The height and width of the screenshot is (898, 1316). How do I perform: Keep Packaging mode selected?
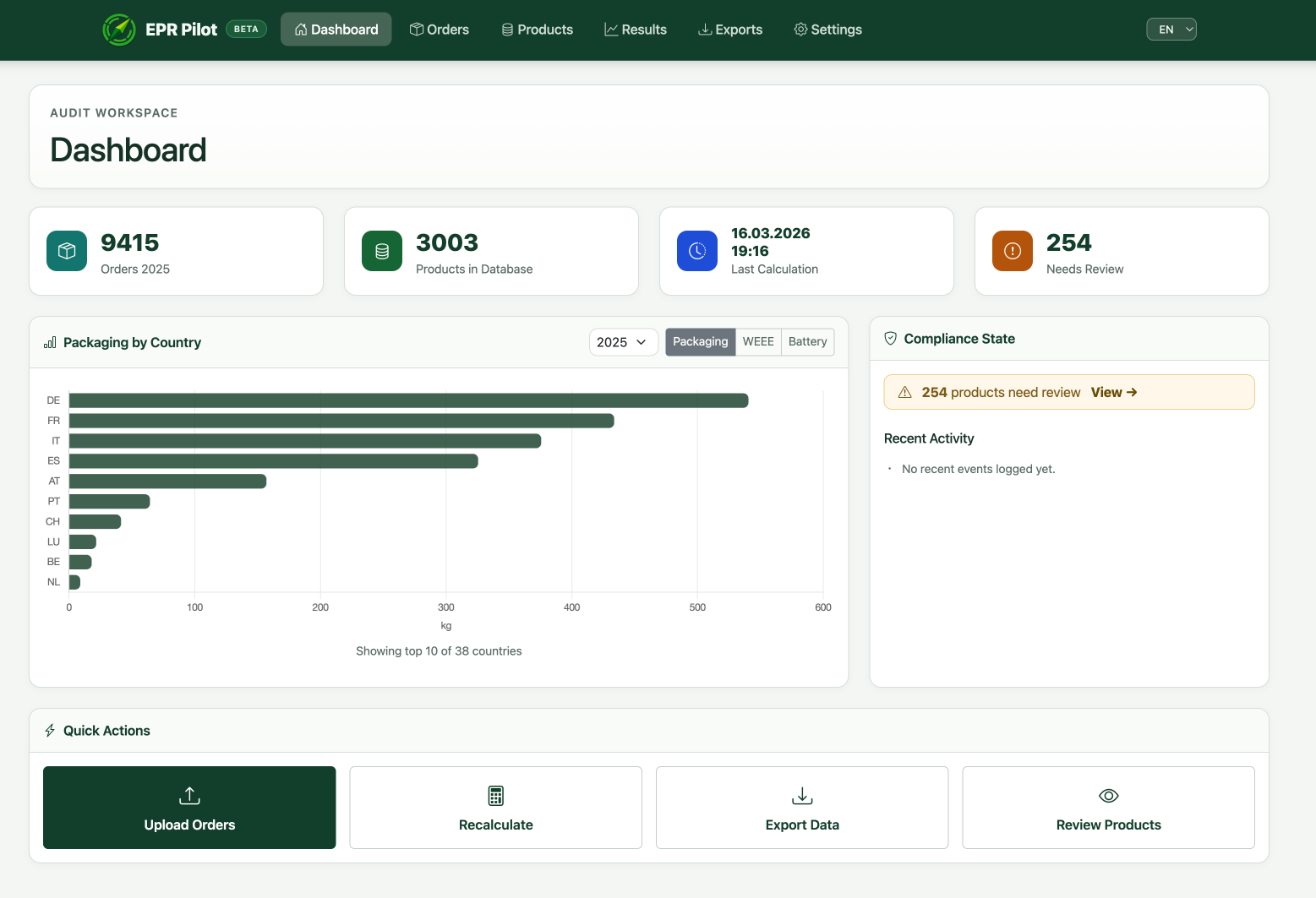click(700, 341)
